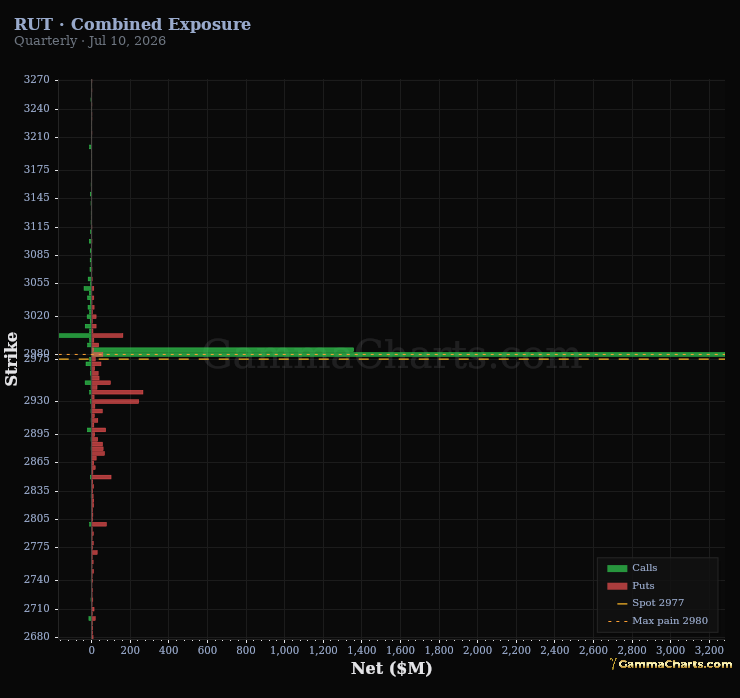Click the red Puts legend swatch

click(x=617, y=586)
